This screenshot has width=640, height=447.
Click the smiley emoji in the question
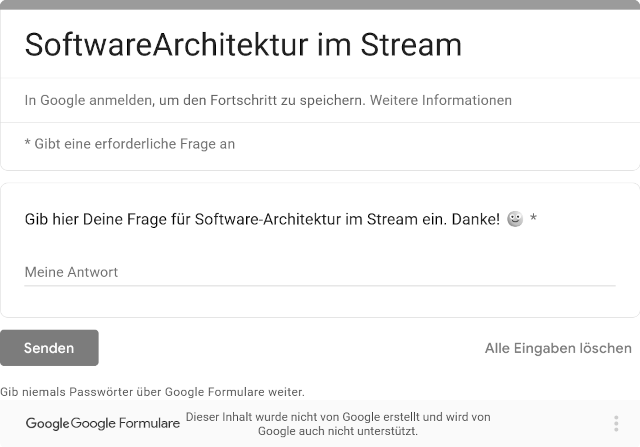(515, 219)
